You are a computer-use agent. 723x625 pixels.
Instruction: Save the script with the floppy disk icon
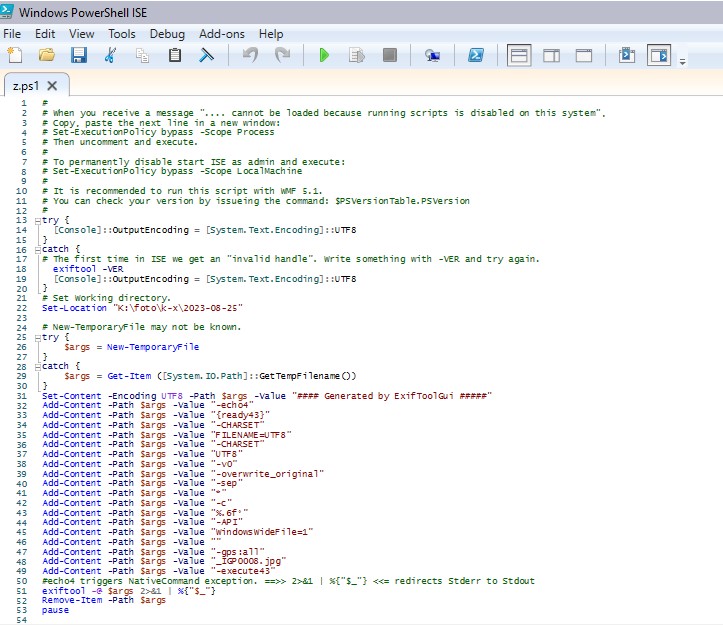pos(79,55)
